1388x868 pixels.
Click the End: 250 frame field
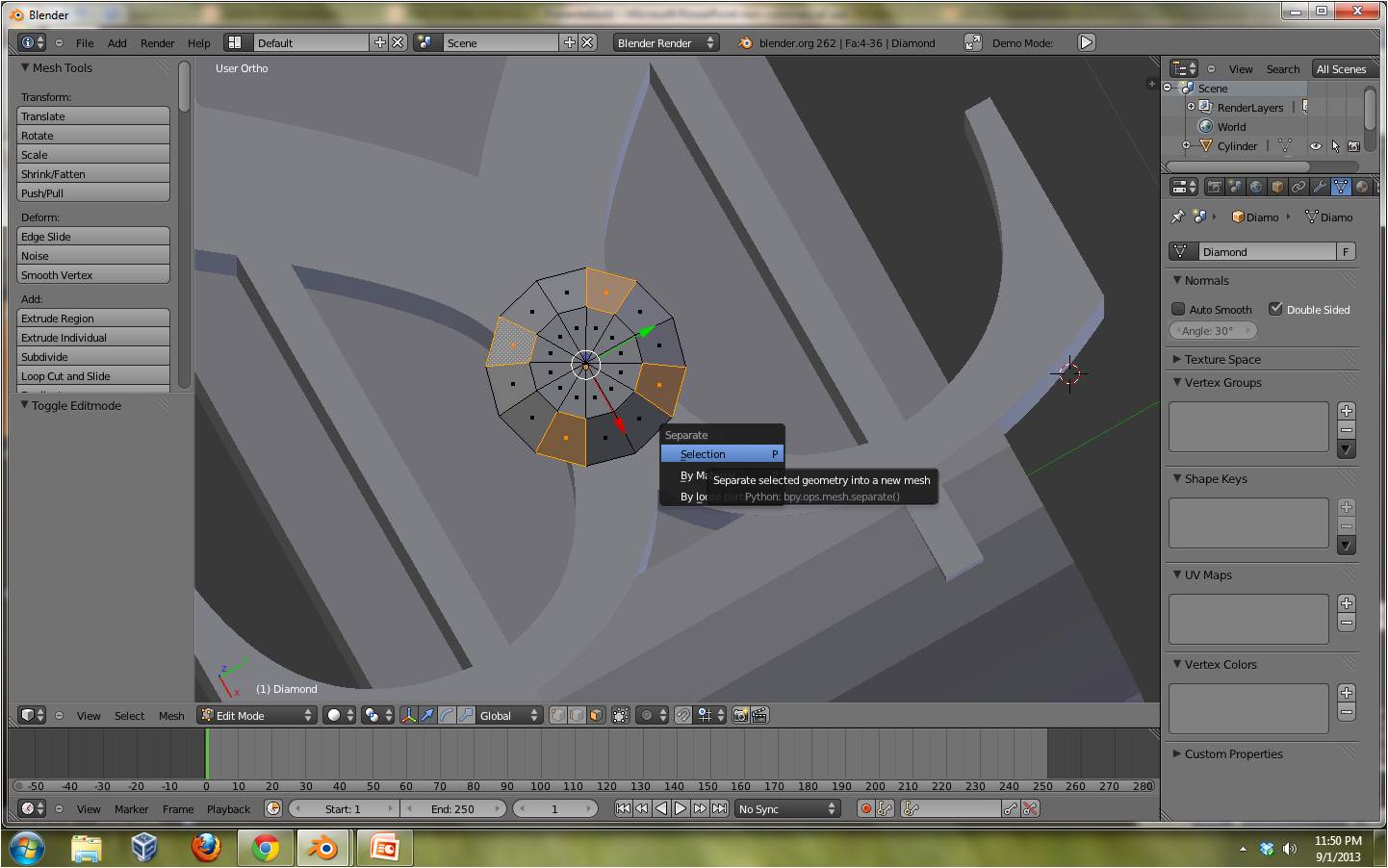pos(452,808)
